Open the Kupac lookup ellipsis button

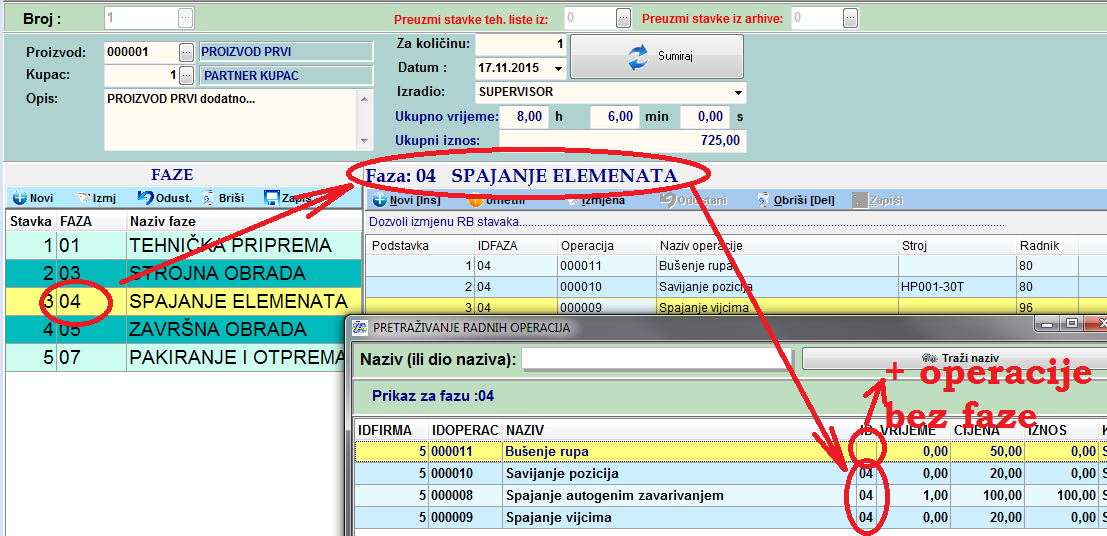coord(186,75)
